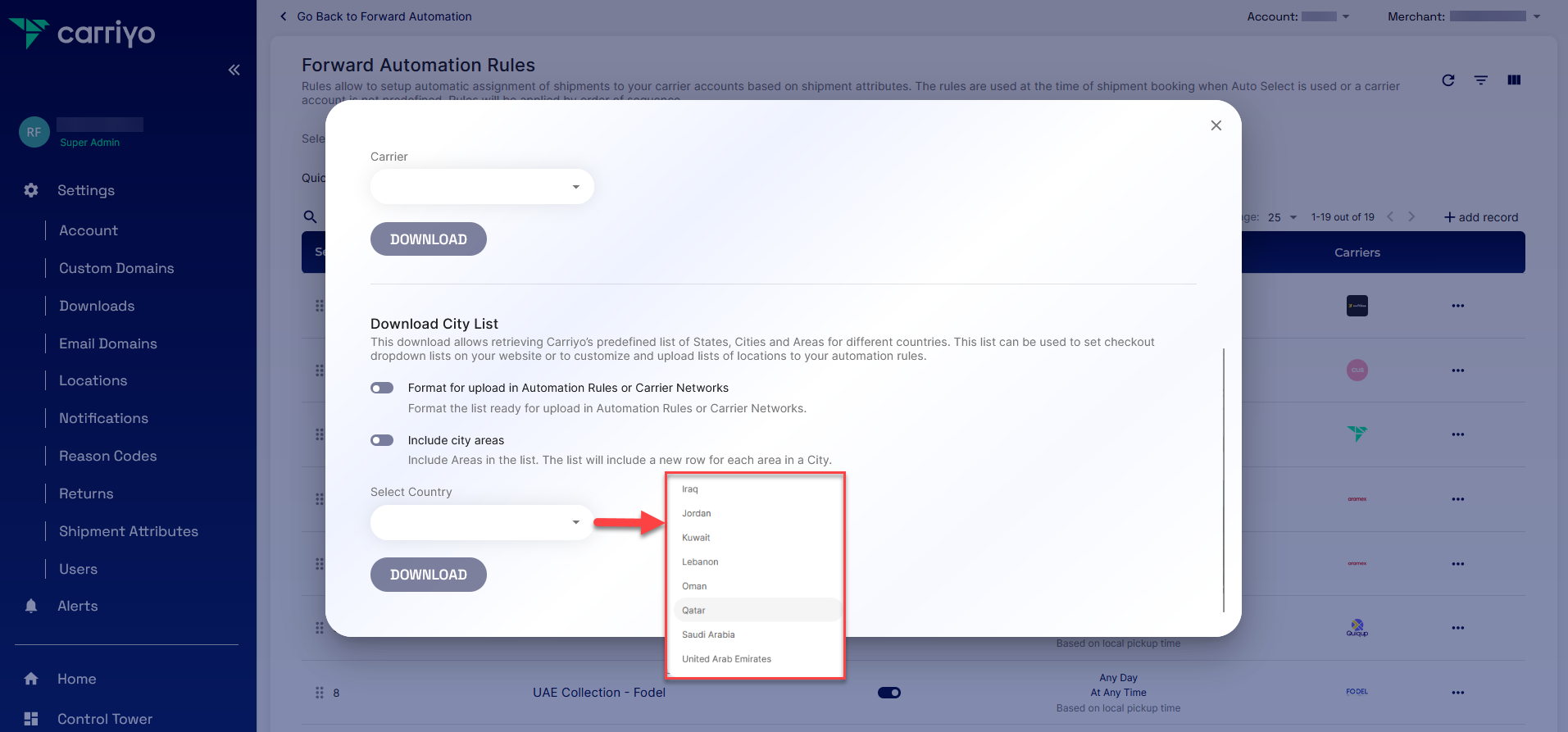This screenshot has width=1568, height=732.
Task: Collapse the sidebar with double-chevron icon
Action: pos(234,70)
